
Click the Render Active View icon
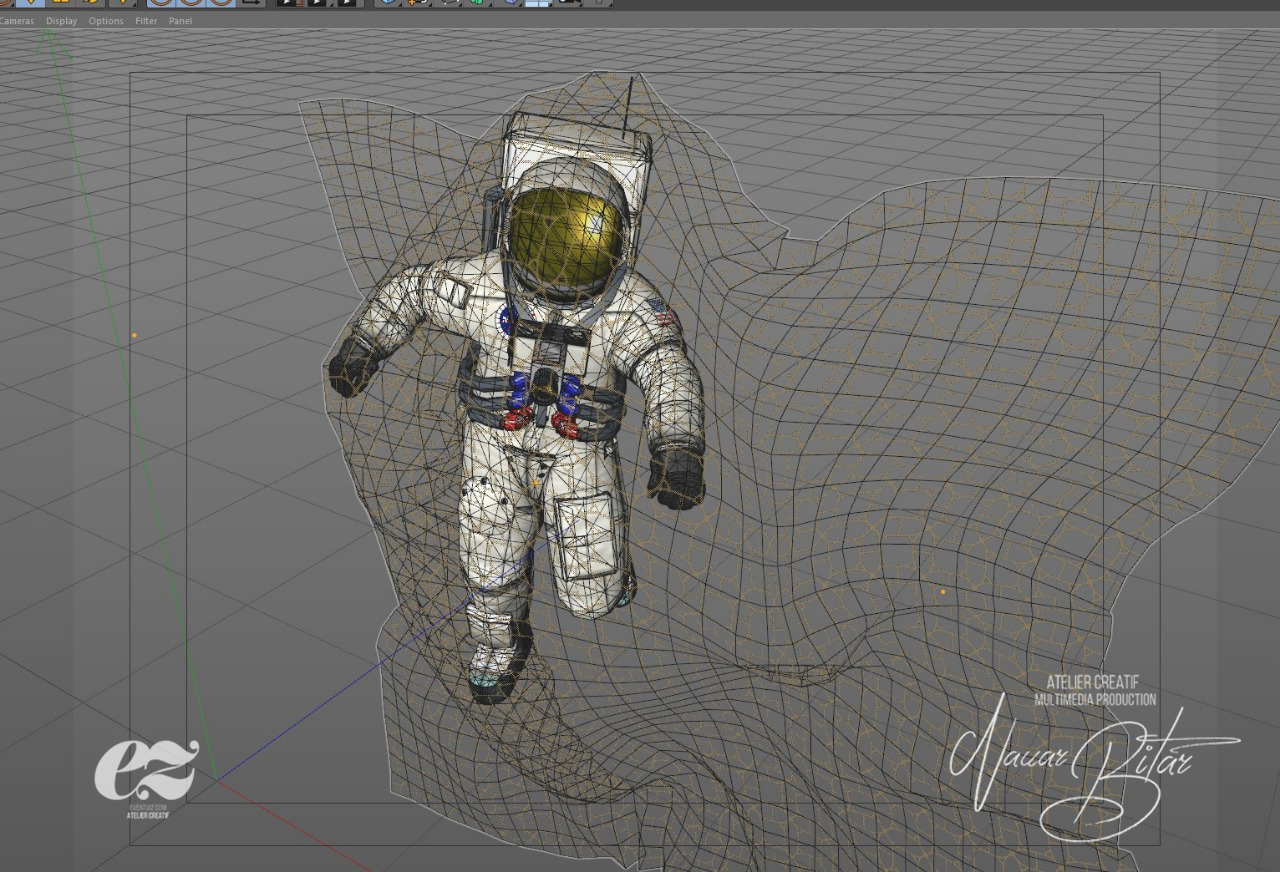(x=287, y=2)
